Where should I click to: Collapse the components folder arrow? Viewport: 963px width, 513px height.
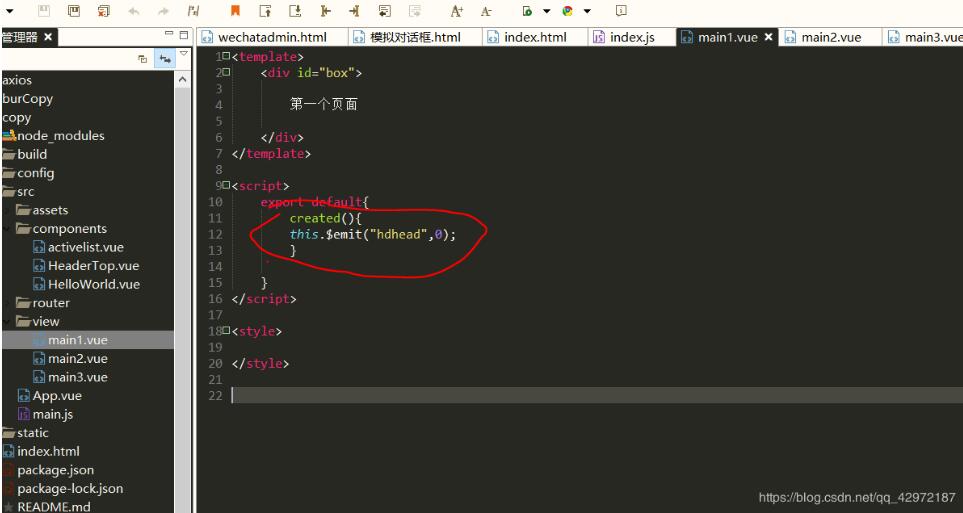(7, 229)
